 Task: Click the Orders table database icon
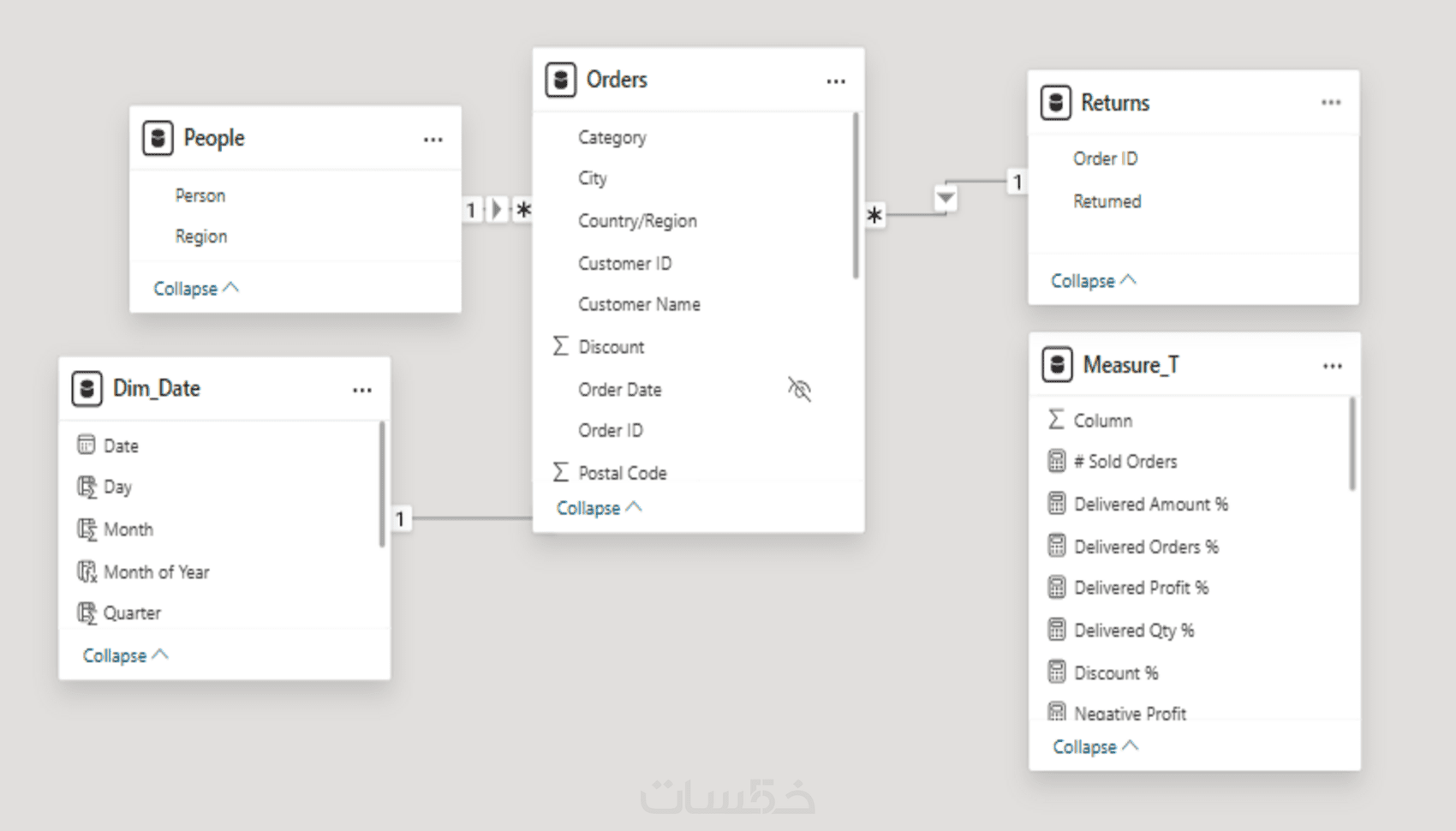click(x=561, y=80)
